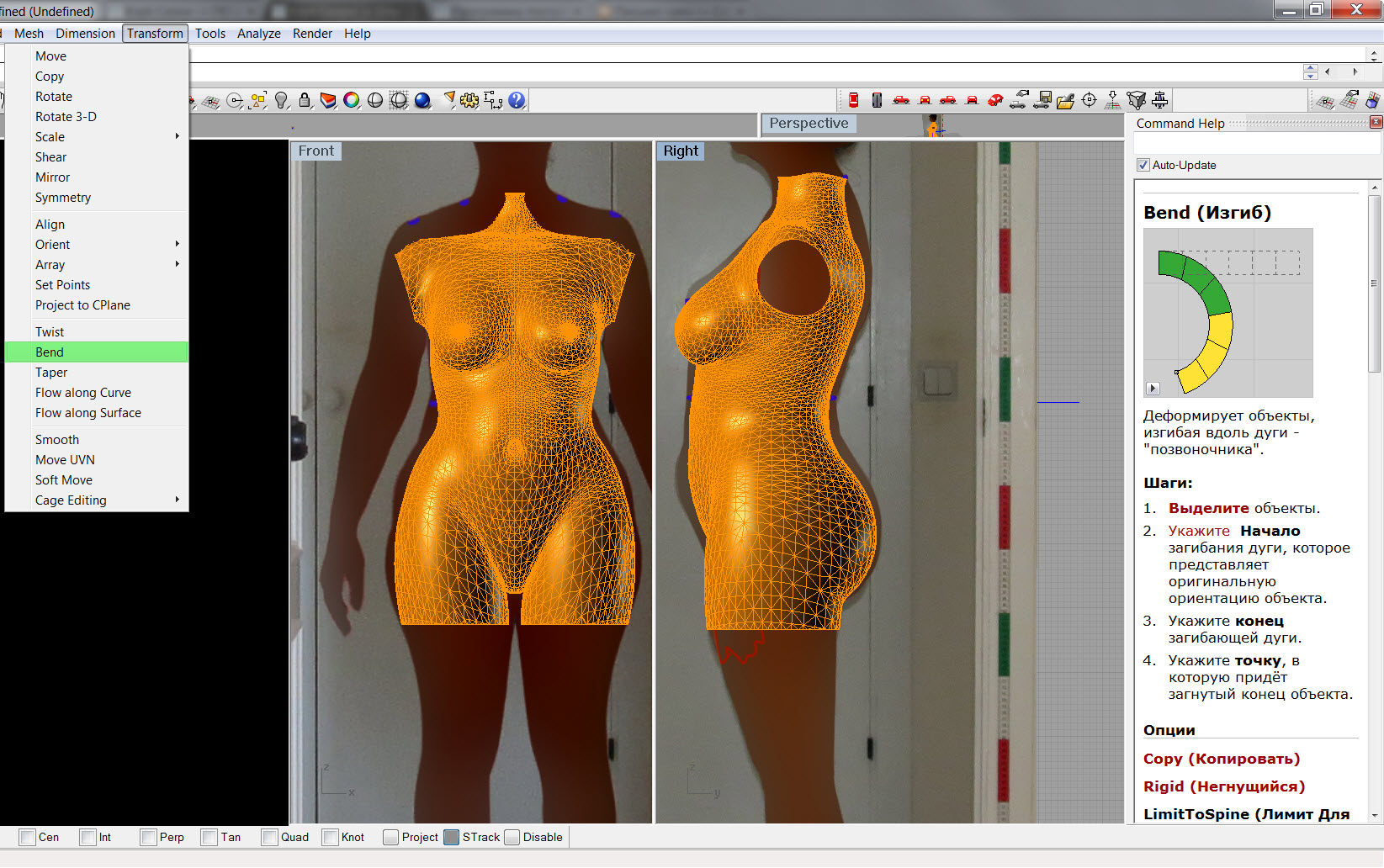The image size is (1384, 868).
Task: Activate the Perspective viewport title
Action: (x=809, y=124)
